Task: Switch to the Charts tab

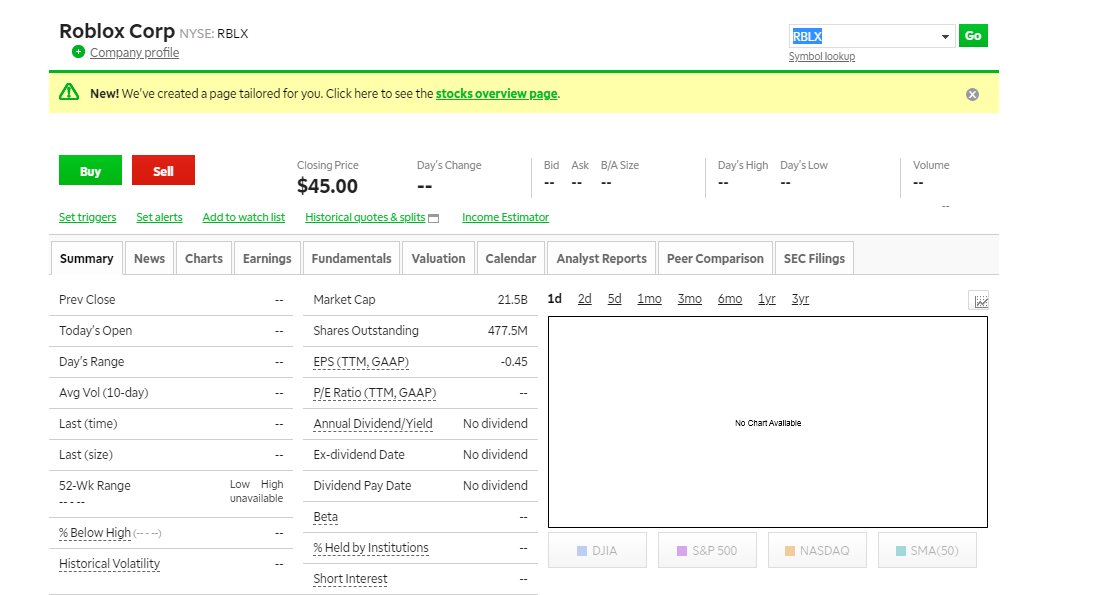Action: pyautogui.click(x=204, y=258)
